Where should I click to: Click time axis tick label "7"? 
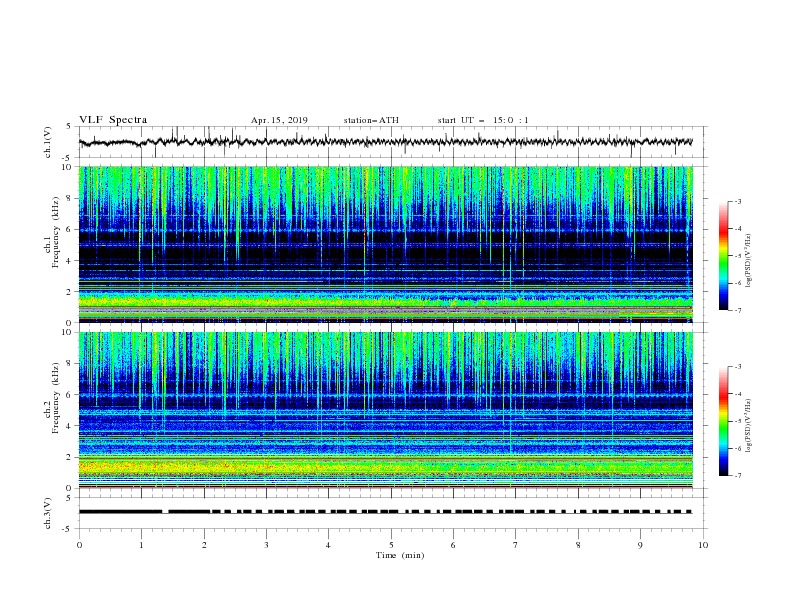click(x=516, y=545)
